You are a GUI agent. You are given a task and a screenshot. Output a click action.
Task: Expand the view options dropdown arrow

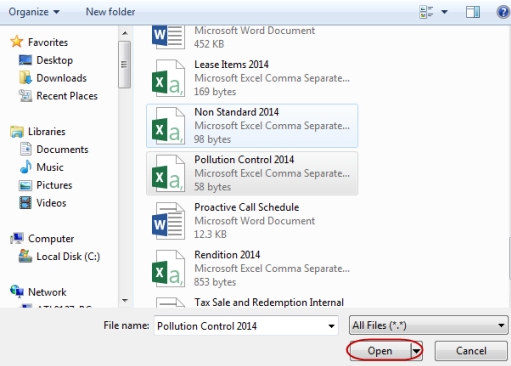coord(444,12)
